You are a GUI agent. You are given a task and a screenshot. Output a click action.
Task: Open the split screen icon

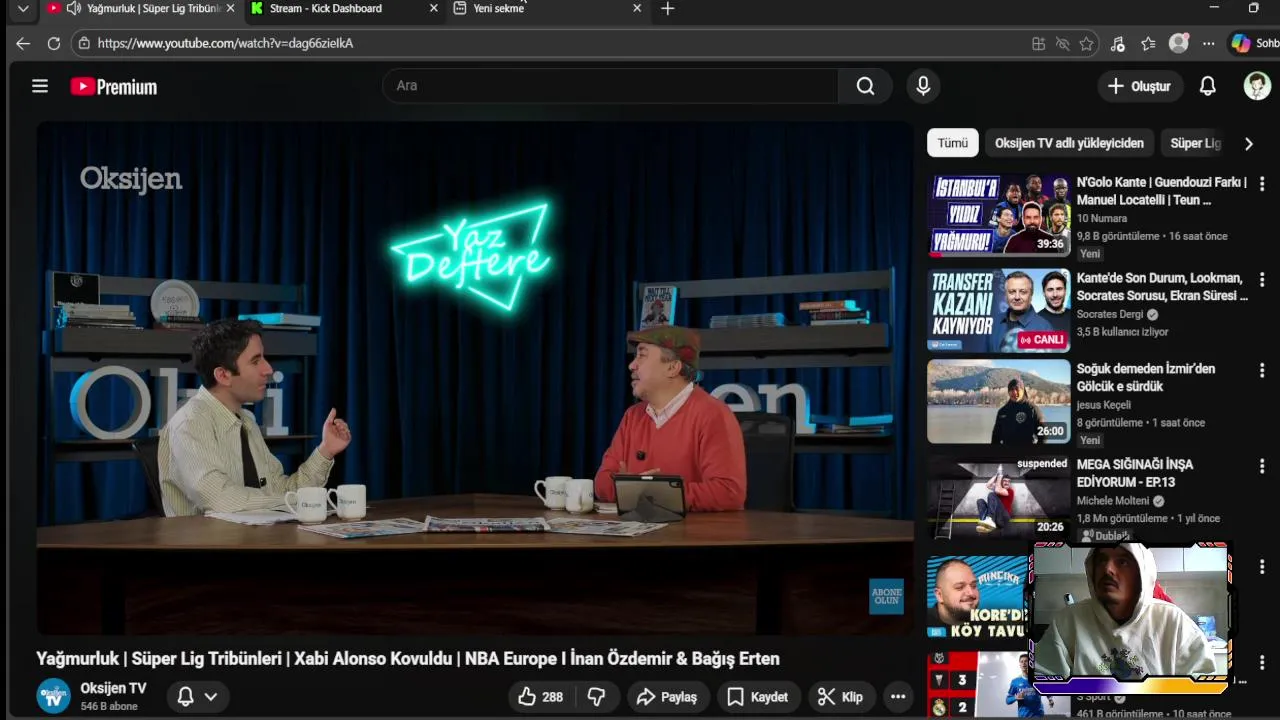1038,43
